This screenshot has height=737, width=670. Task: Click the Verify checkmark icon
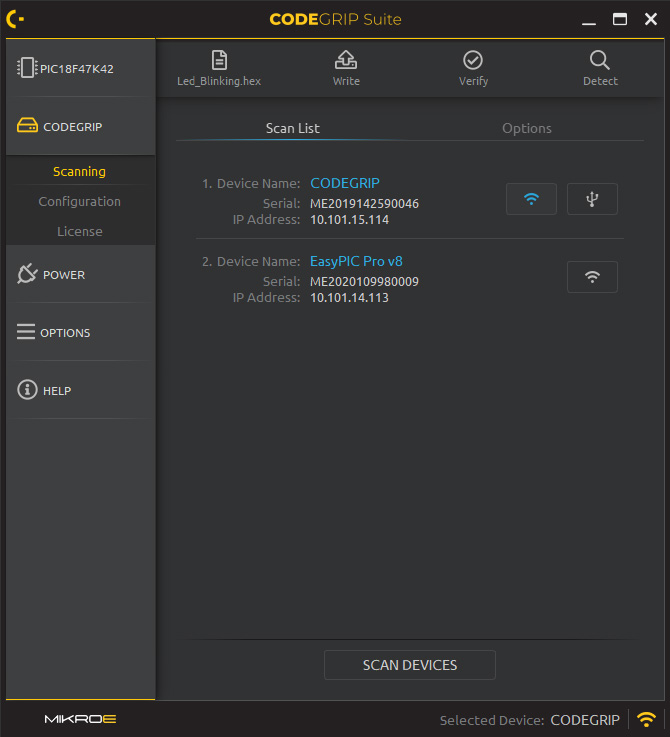pos(473,60)
